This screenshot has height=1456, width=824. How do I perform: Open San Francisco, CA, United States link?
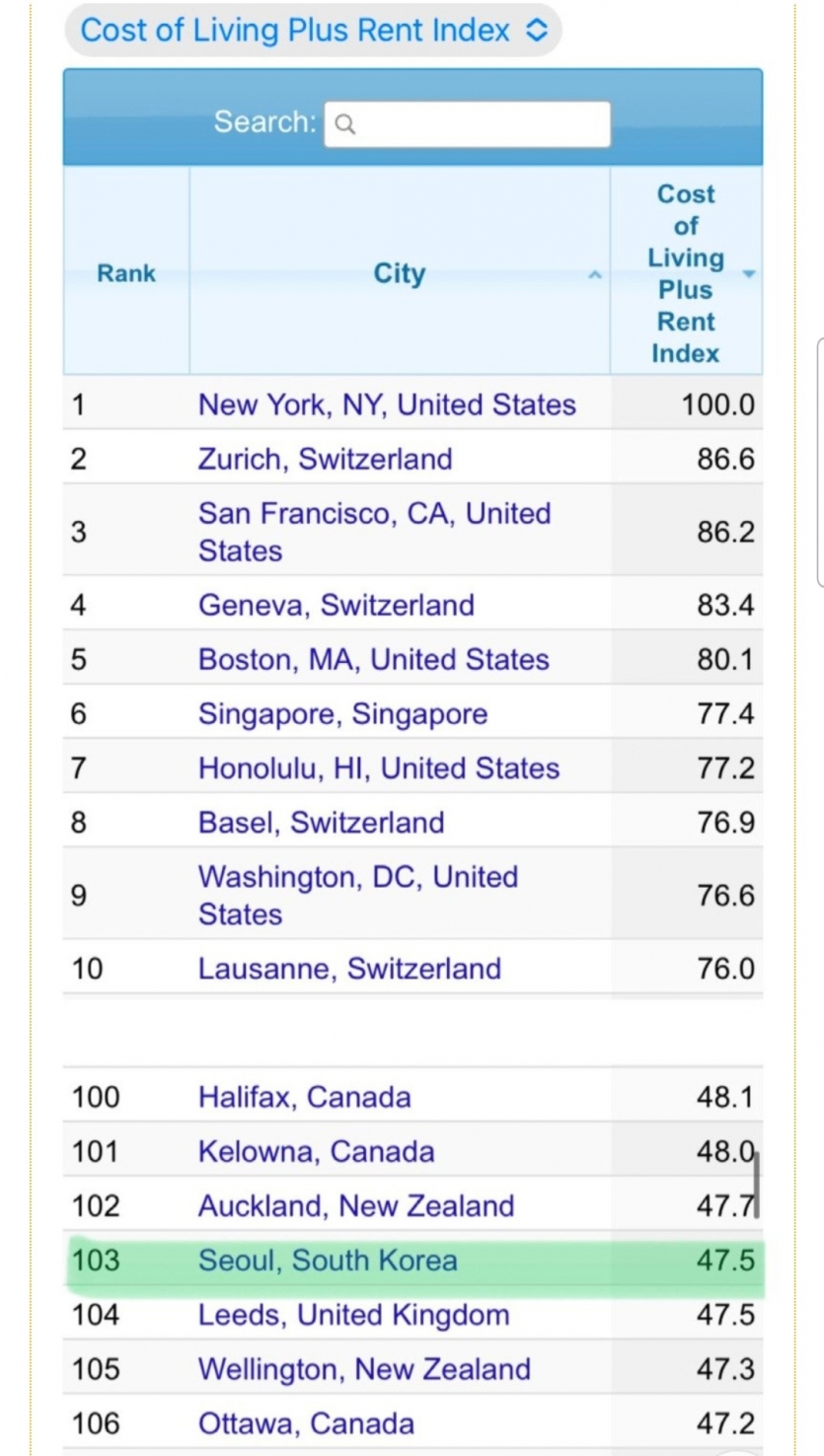coord(375,532)
